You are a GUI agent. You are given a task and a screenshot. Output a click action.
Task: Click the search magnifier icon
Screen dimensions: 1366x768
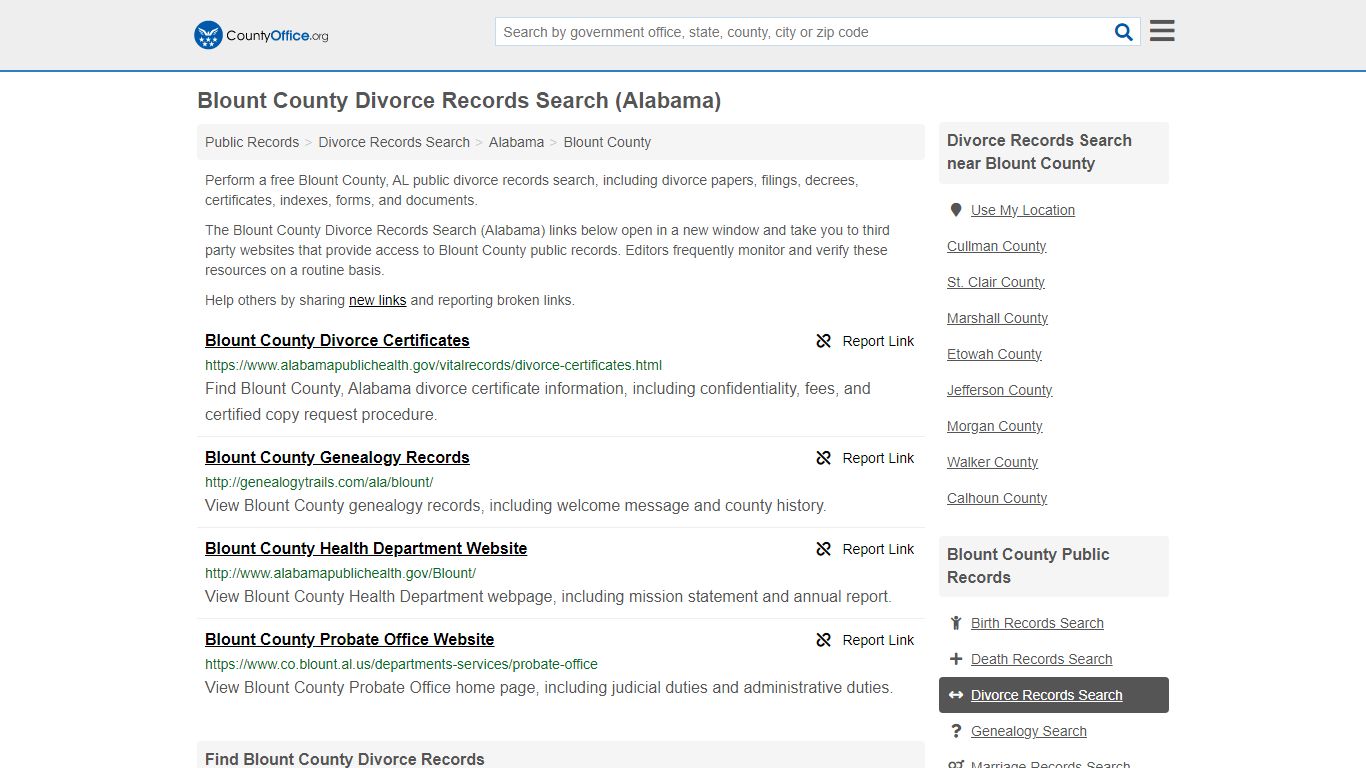click(1124, 32)
